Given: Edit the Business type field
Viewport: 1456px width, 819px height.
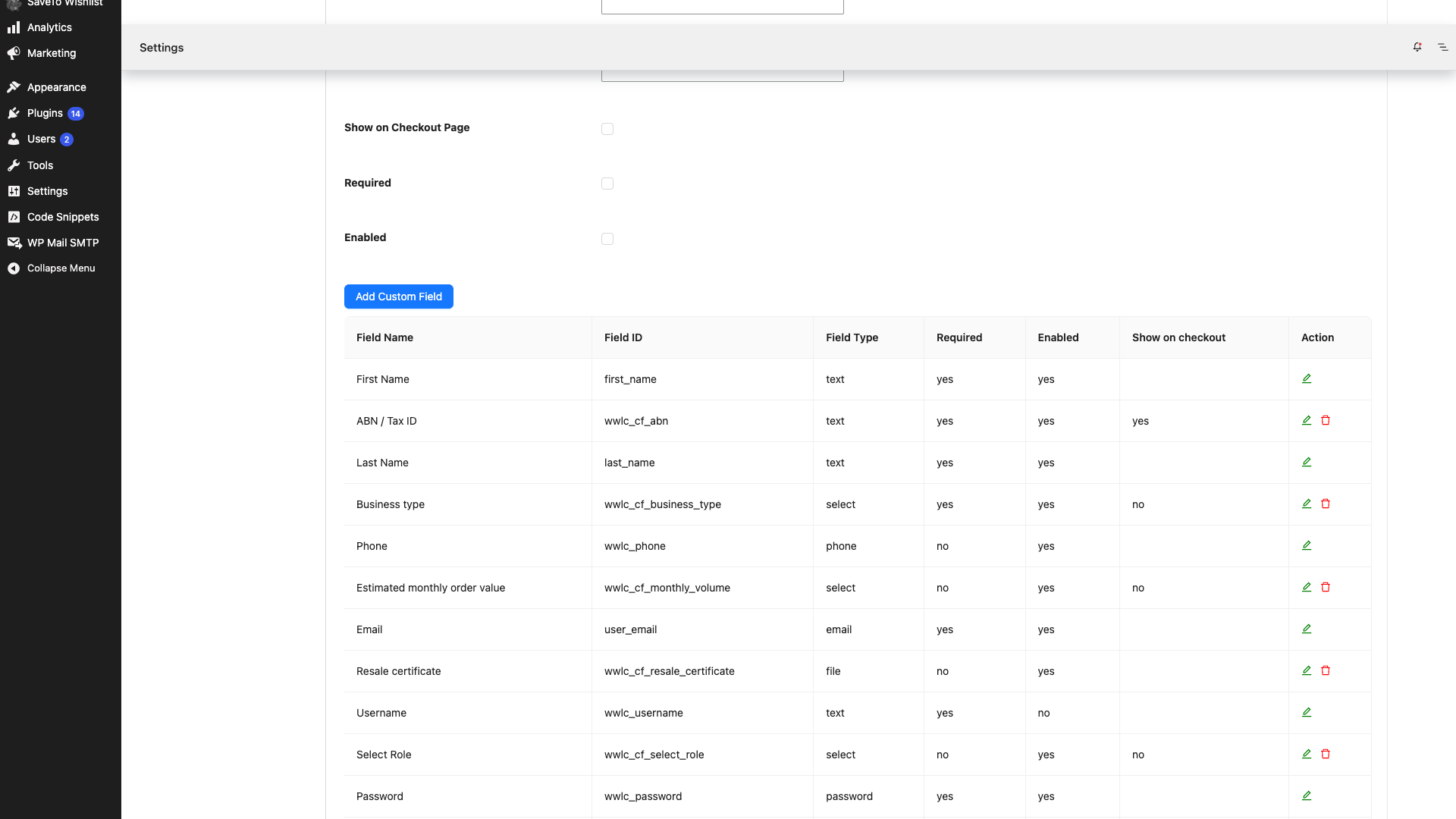Looking at the screenshot, I should (x=1307, y=504).
